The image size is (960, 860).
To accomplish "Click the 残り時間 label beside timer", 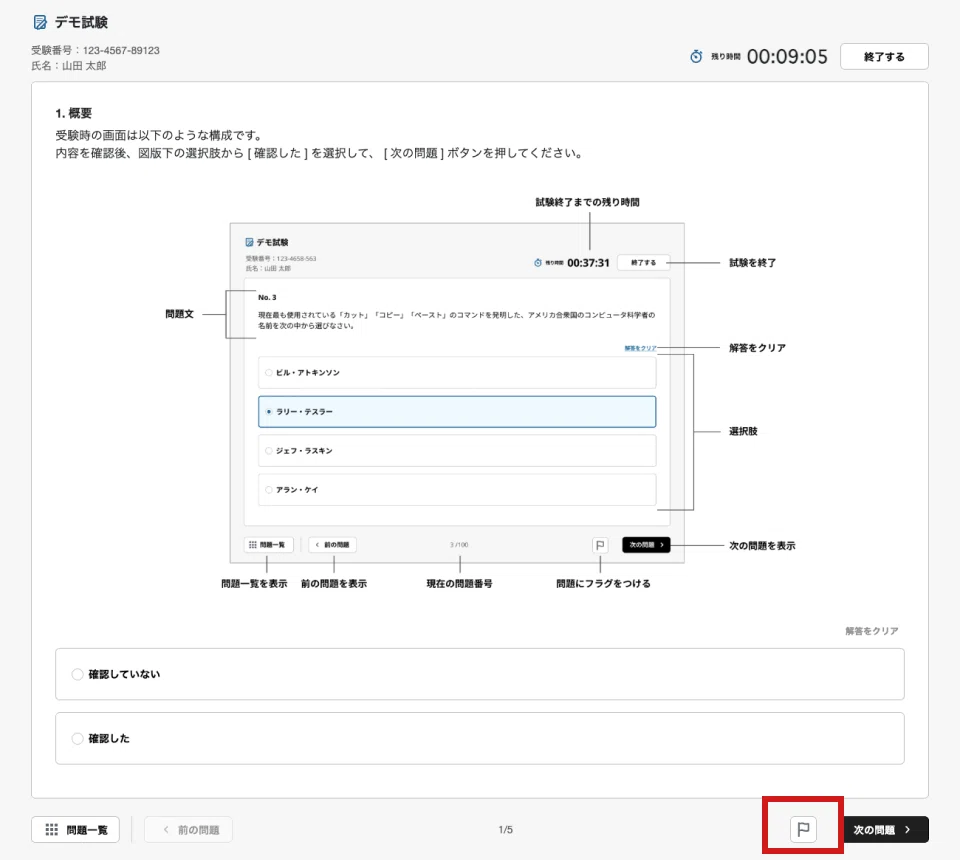I will click(726, 56).
